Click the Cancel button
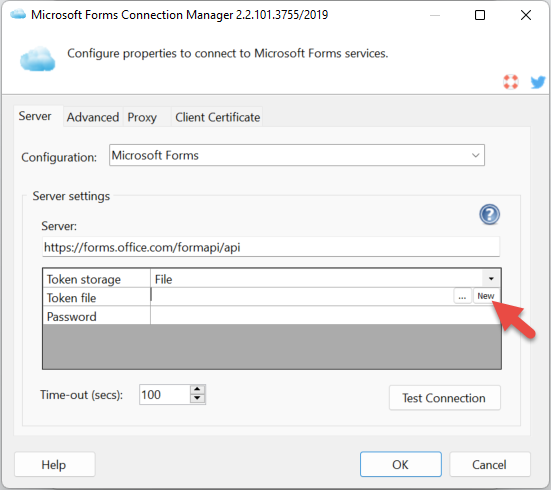551x490 pixels. (490, 464)
